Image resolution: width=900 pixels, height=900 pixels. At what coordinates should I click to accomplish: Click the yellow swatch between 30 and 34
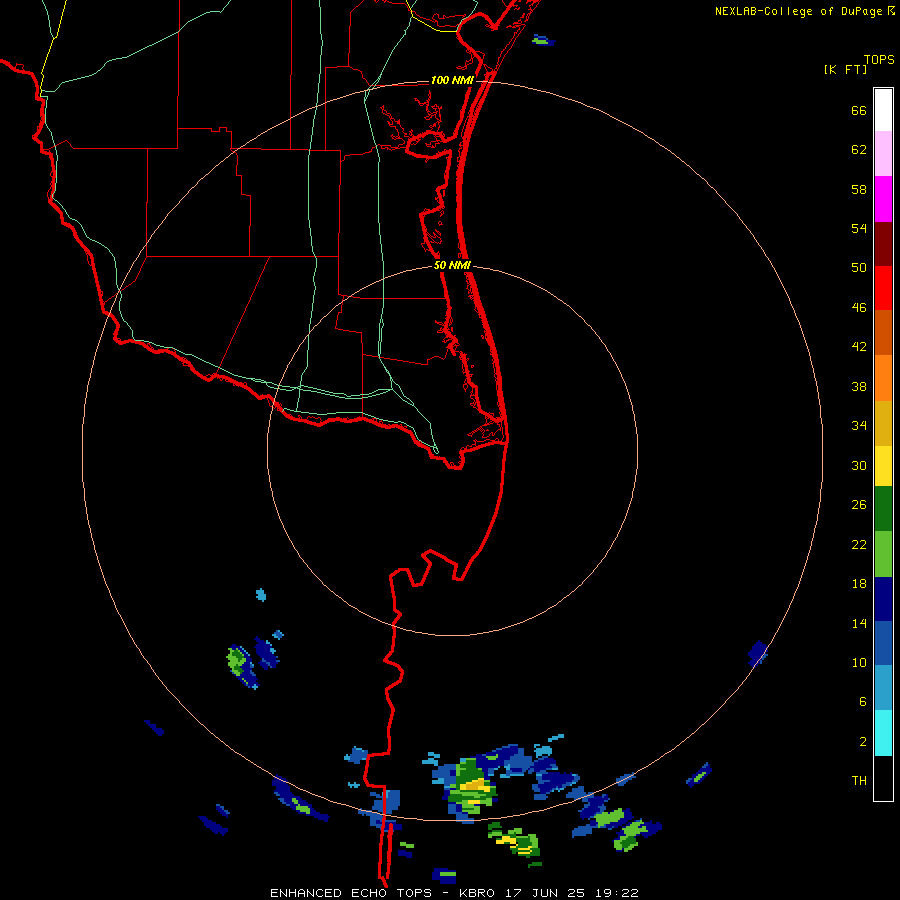883,466
